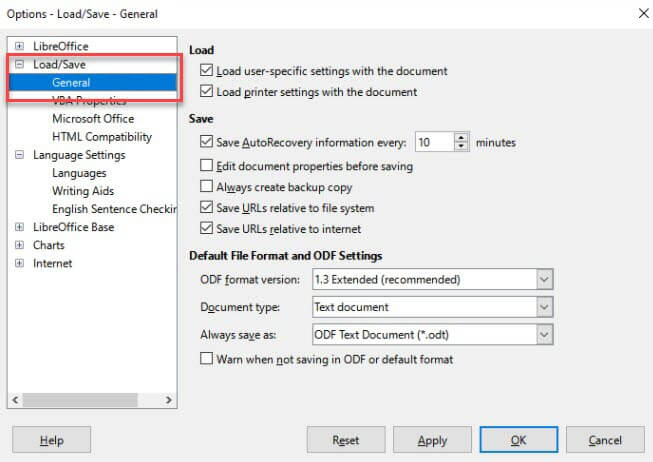This screenshot has width=653, height=462.
Task: Enable Always create backup copy
Action: (x=206, y=186)
